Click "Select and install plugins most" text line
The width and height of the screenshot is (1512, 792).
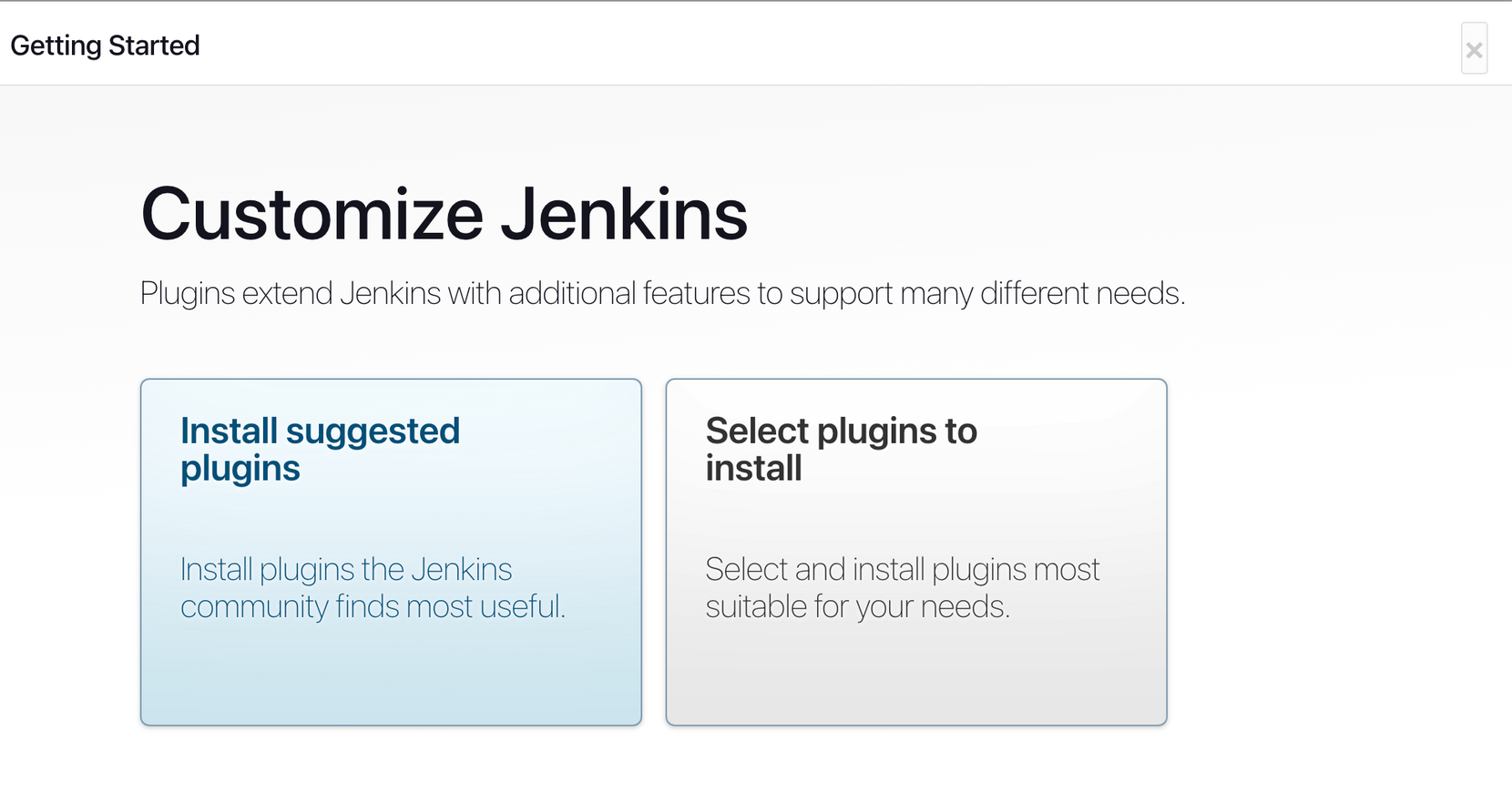tap(902, 570)
